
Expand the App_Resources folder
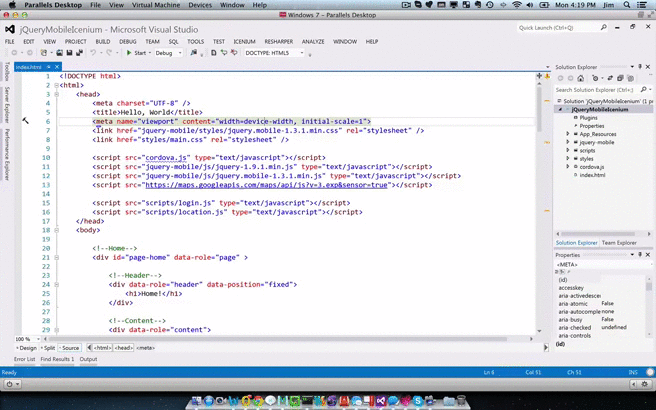tap(568, 134)
